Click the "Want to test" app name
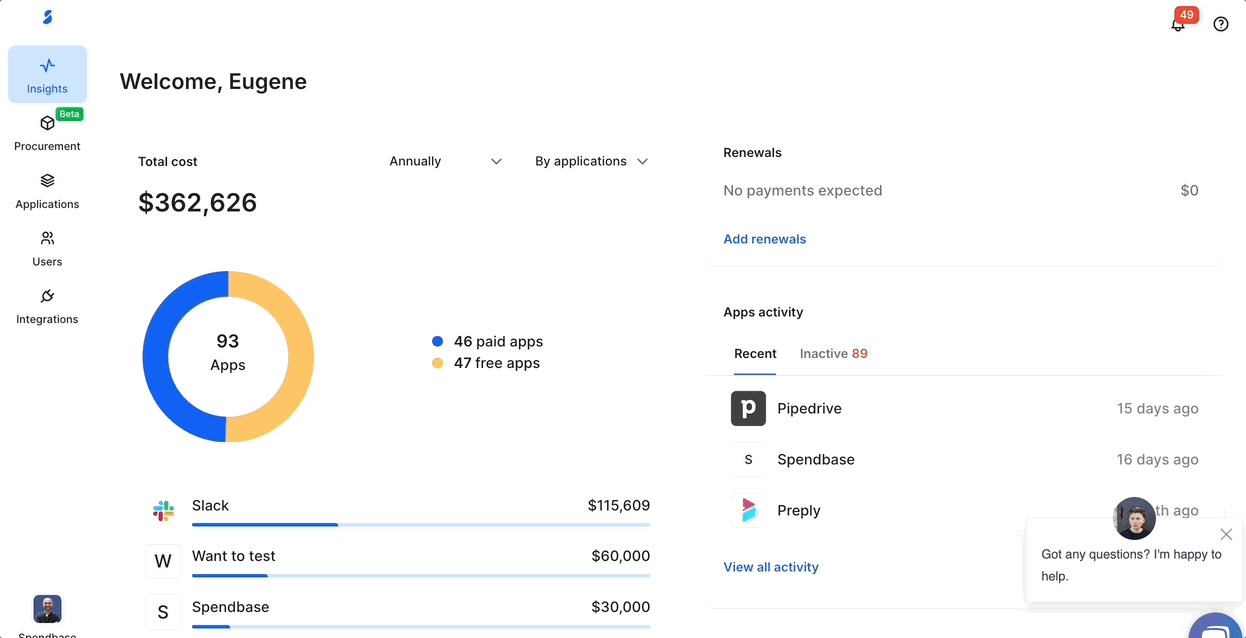Image resolution: width=1246 pixels, height=638 pixels. [234, 556]
